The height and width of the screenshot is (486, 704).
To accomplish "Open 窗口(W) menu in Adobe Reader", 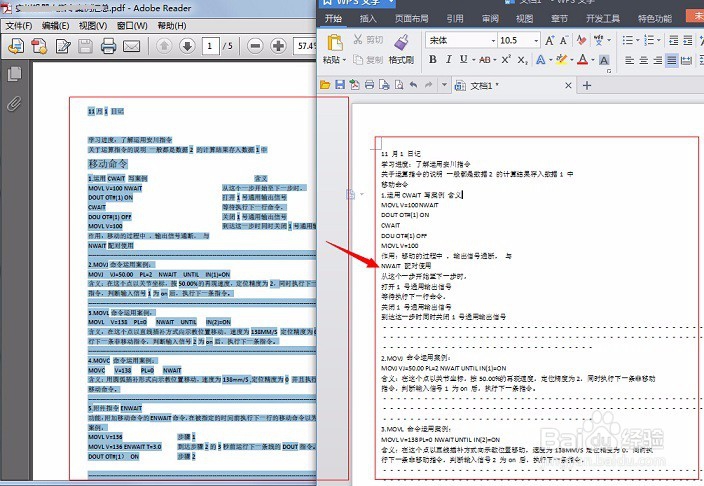I will [x=132, y=26].
